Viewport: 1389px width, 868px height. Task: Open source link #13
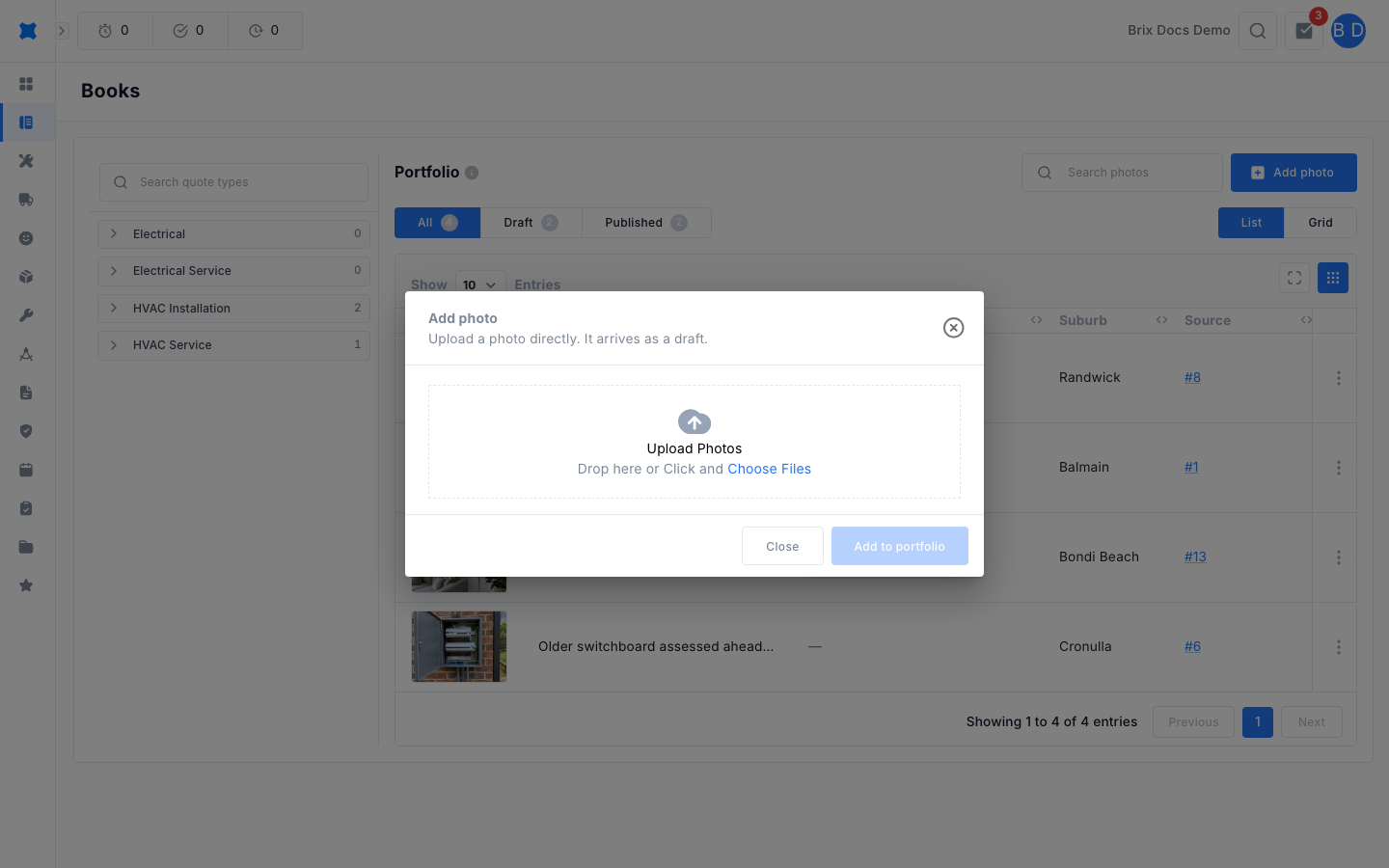[x=1195, y=556]
